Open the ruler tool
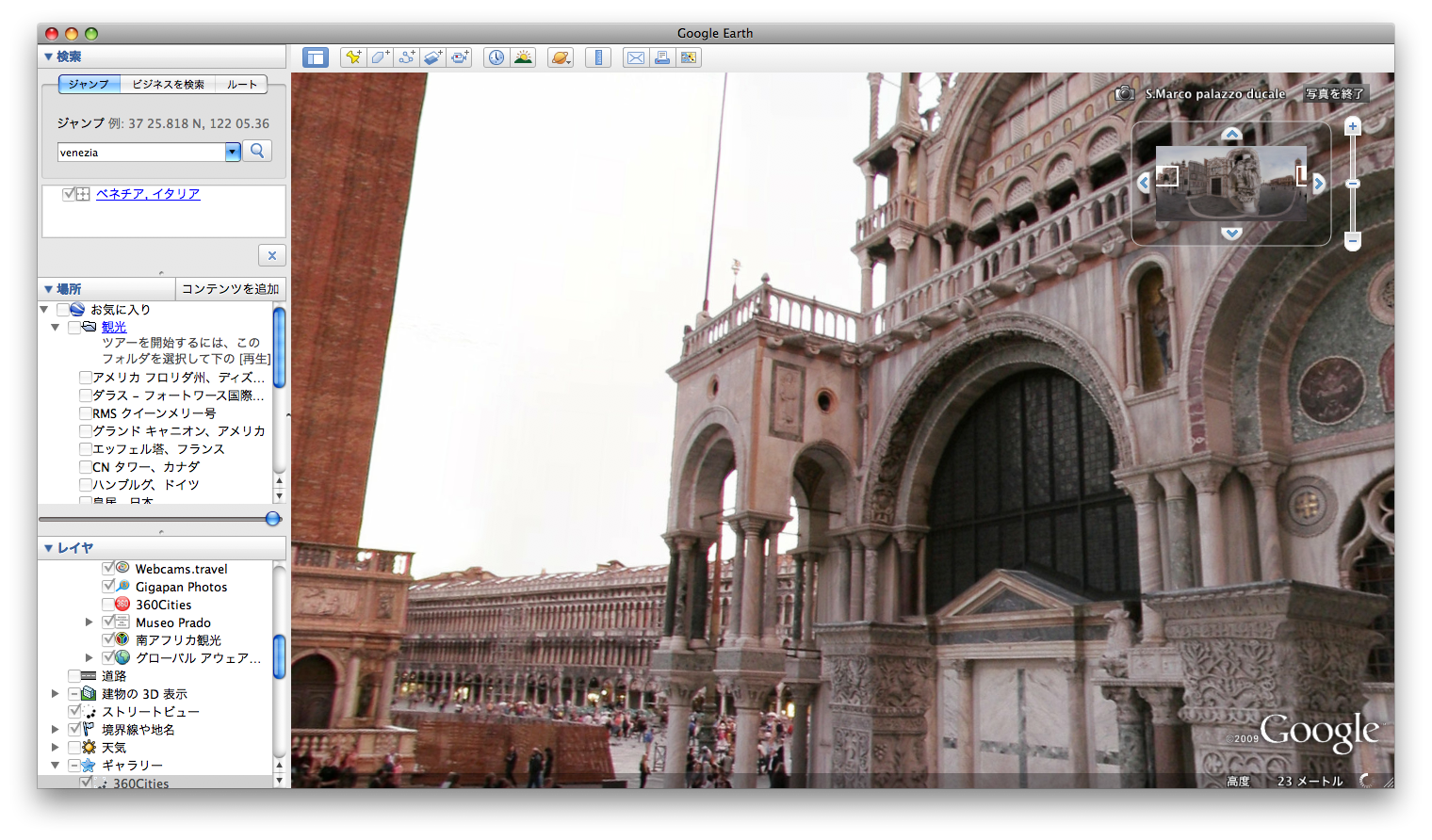The height and width of the screenshot is (840, 1432). (598, 57)
